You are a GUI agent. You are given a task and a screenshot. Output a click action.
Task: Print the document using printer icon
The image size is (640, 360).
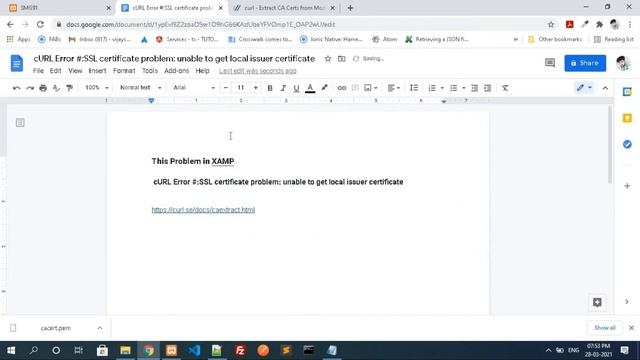coord(43,88)
